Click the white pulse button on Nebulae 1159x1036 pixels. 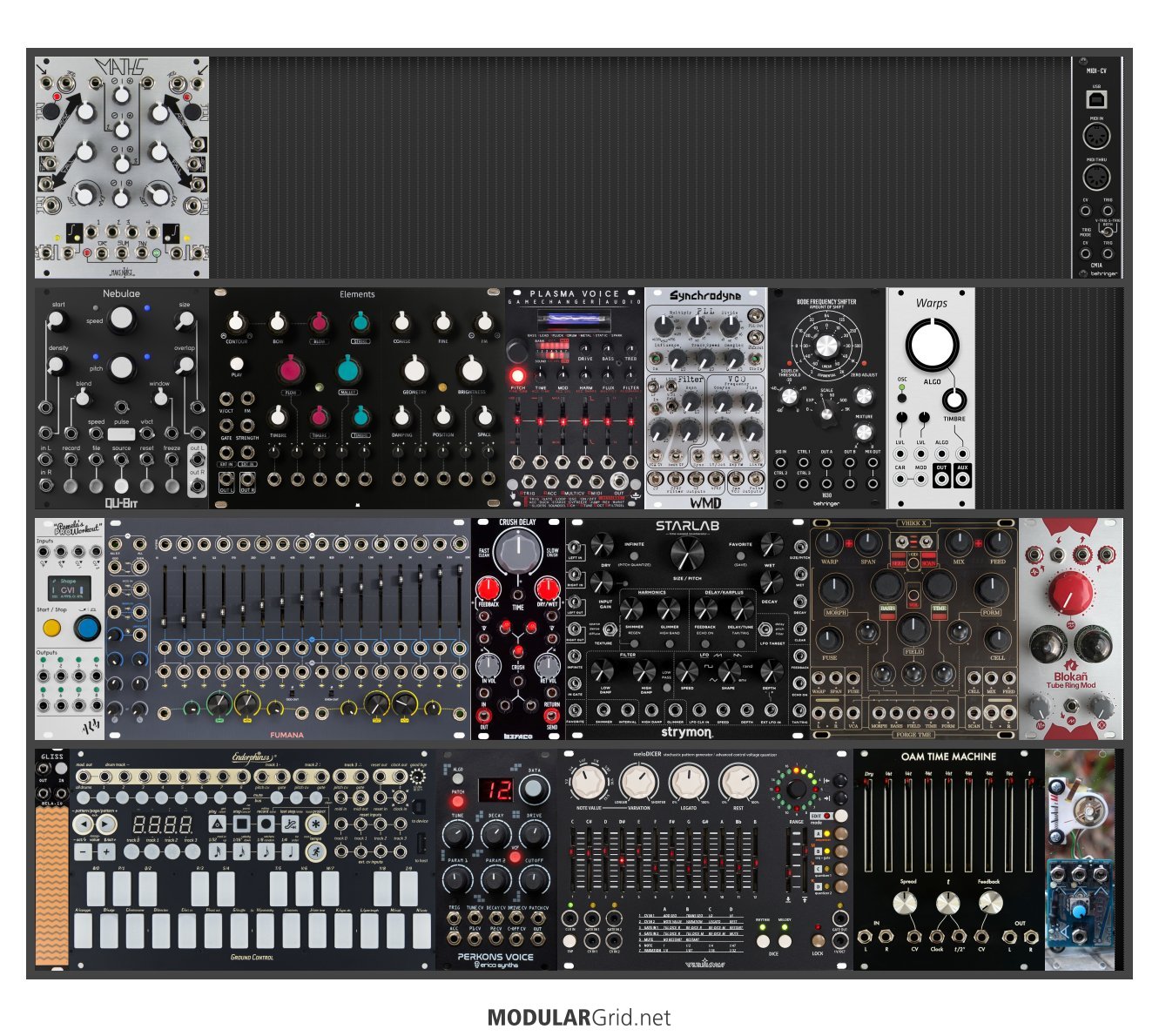click(x=121, y=434)
